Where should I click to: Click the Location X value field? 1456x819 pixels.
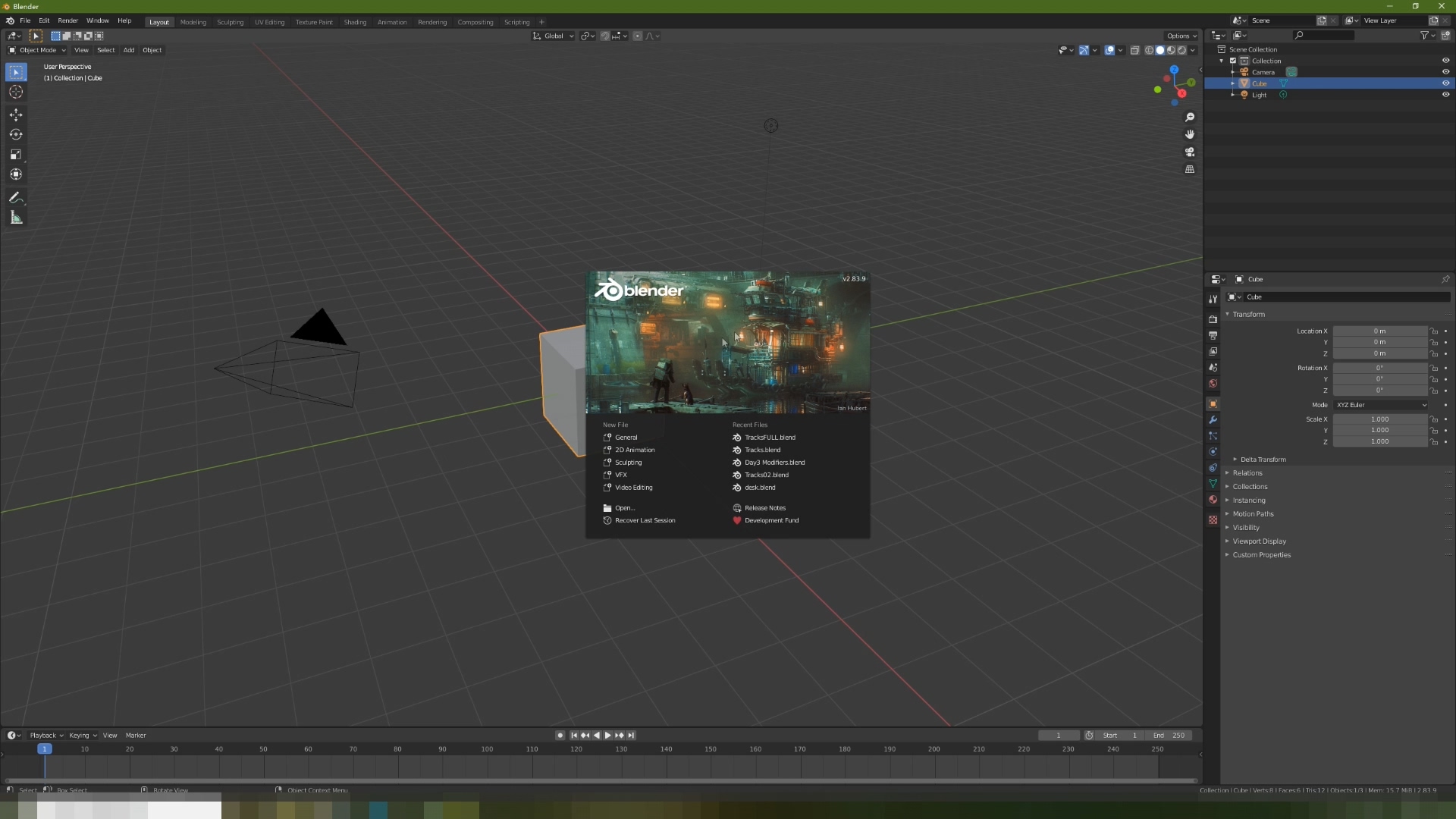coord(1379,331)
